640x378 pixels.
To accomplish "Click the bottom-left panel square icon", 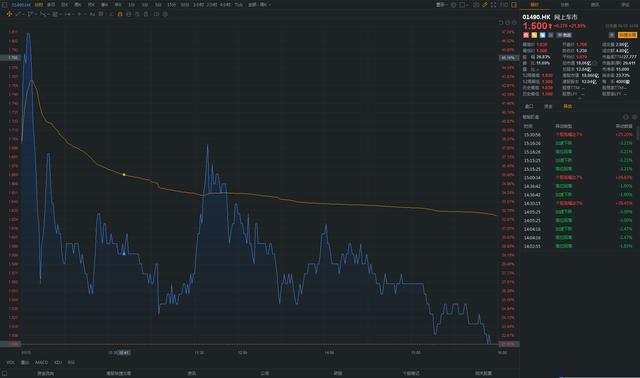I will click(4, 373).
